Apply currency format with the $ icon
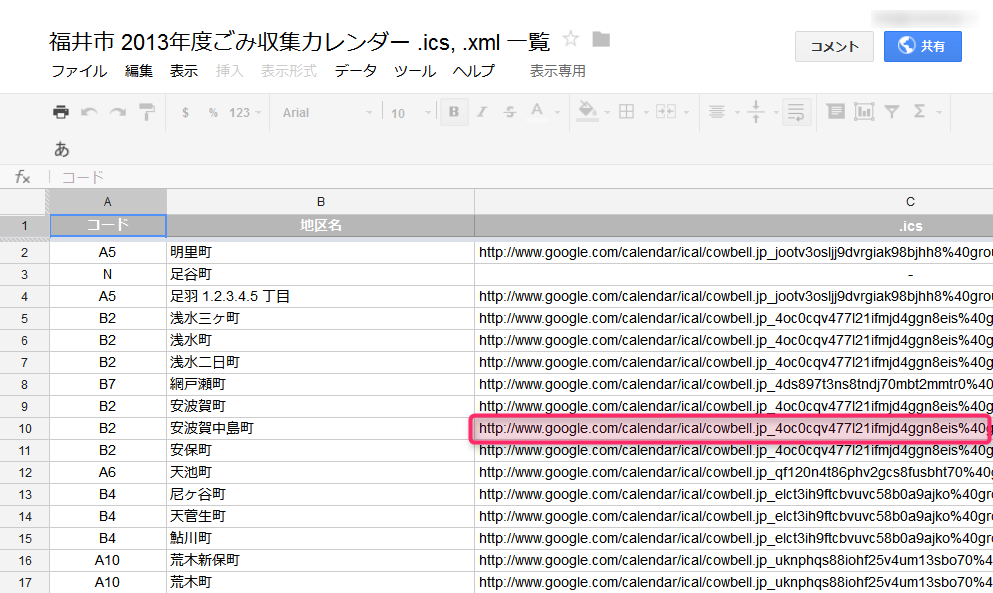This screenshot has height=593, width=993. click(x=185, y=113)
